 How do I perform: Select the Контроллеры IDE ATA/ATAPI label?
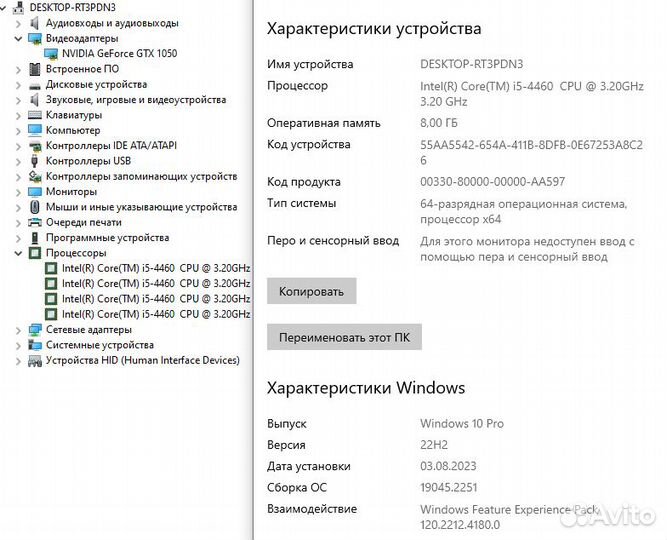coord(111,146)
